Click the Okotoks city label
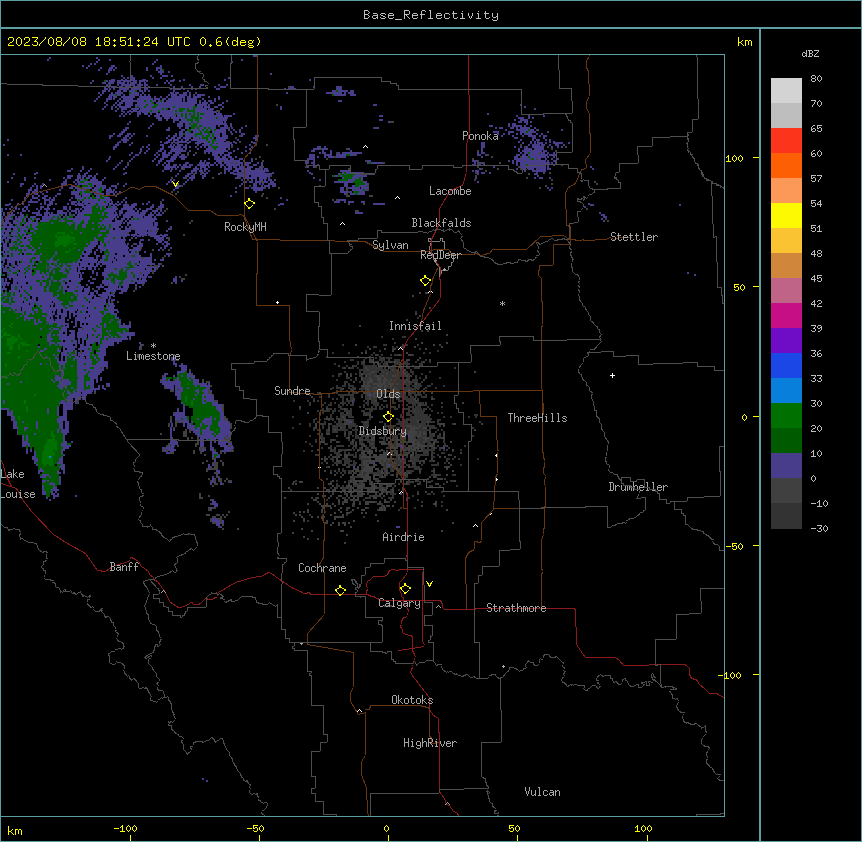Screen dimensions: 862x842 tap(412, 700)
